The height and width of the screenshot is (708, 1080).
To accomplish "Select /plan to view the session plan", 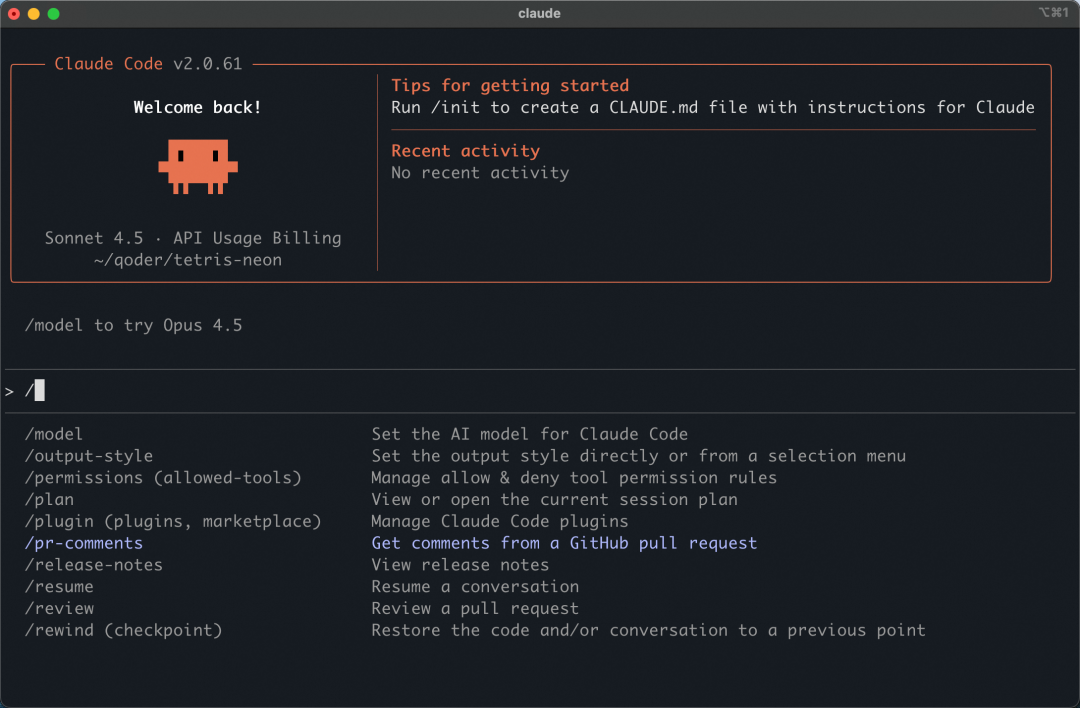I will 49,499.
